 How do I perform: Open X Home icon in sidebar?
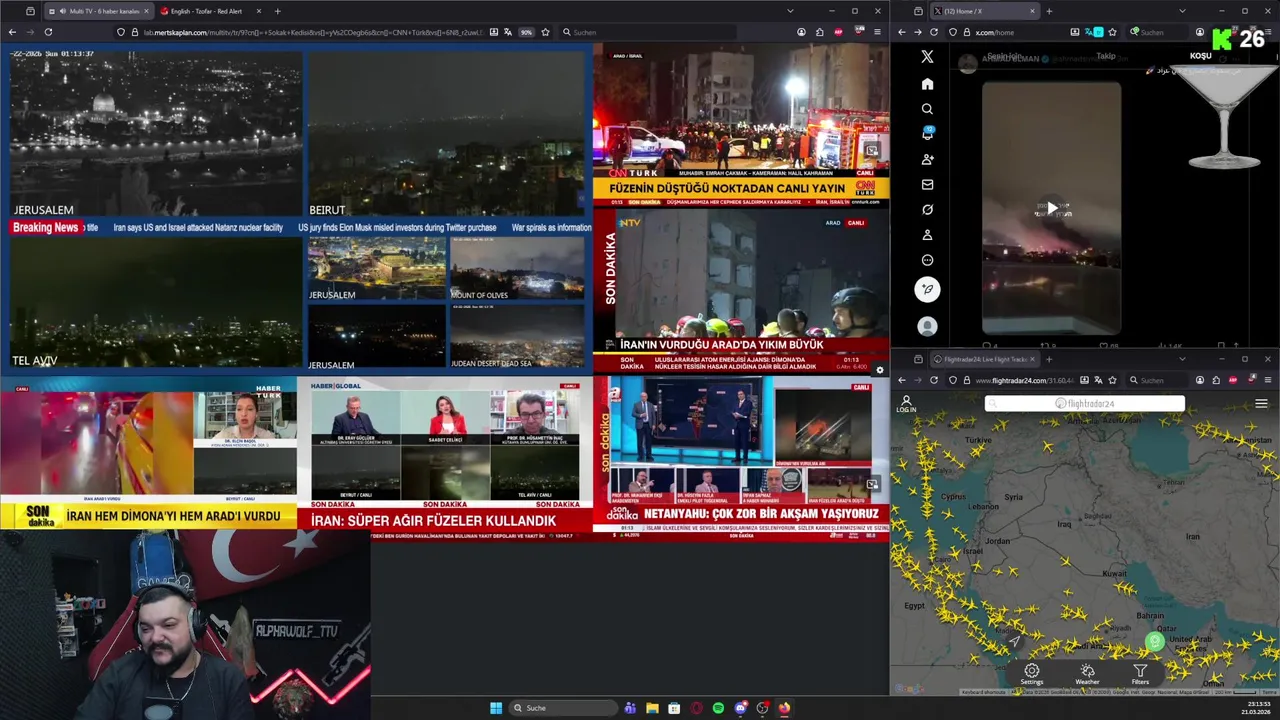pos(927,84)
